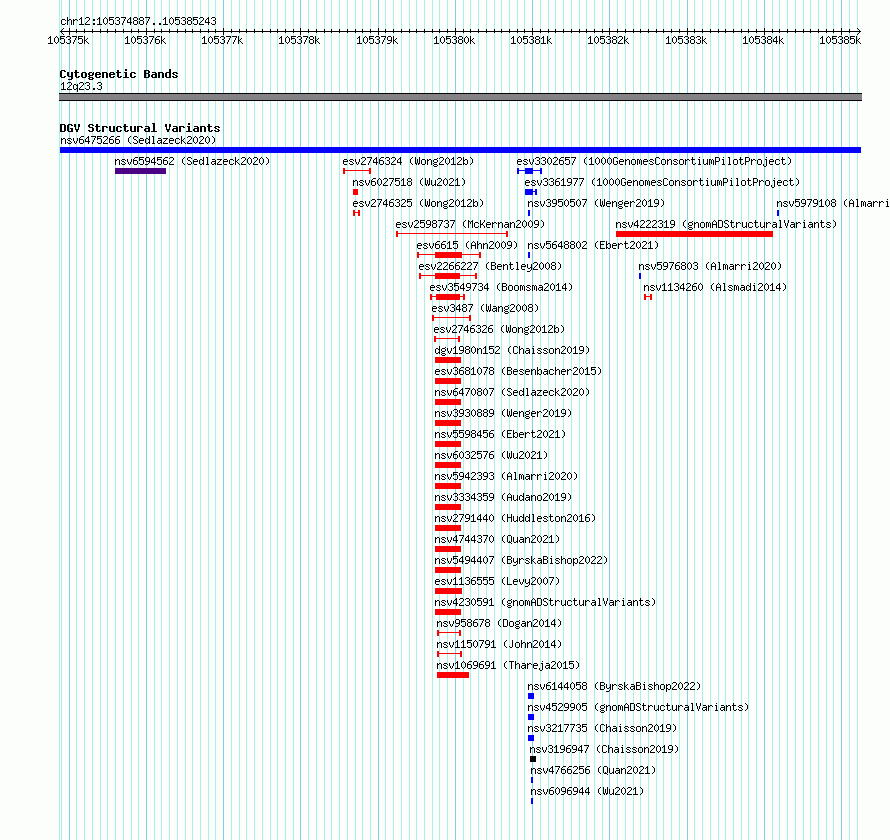The height and width of the screenshot is (840, 890).
Task: Click nsv4222319 (gnomADStructuralVariants) label
Action: coord(727,224)
